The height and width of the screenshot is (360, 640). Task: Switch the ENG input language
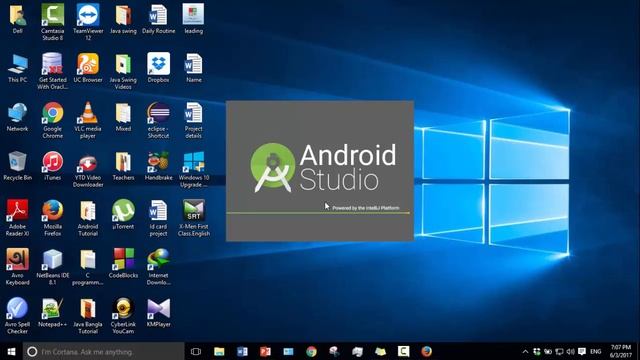tap(596, 351)
